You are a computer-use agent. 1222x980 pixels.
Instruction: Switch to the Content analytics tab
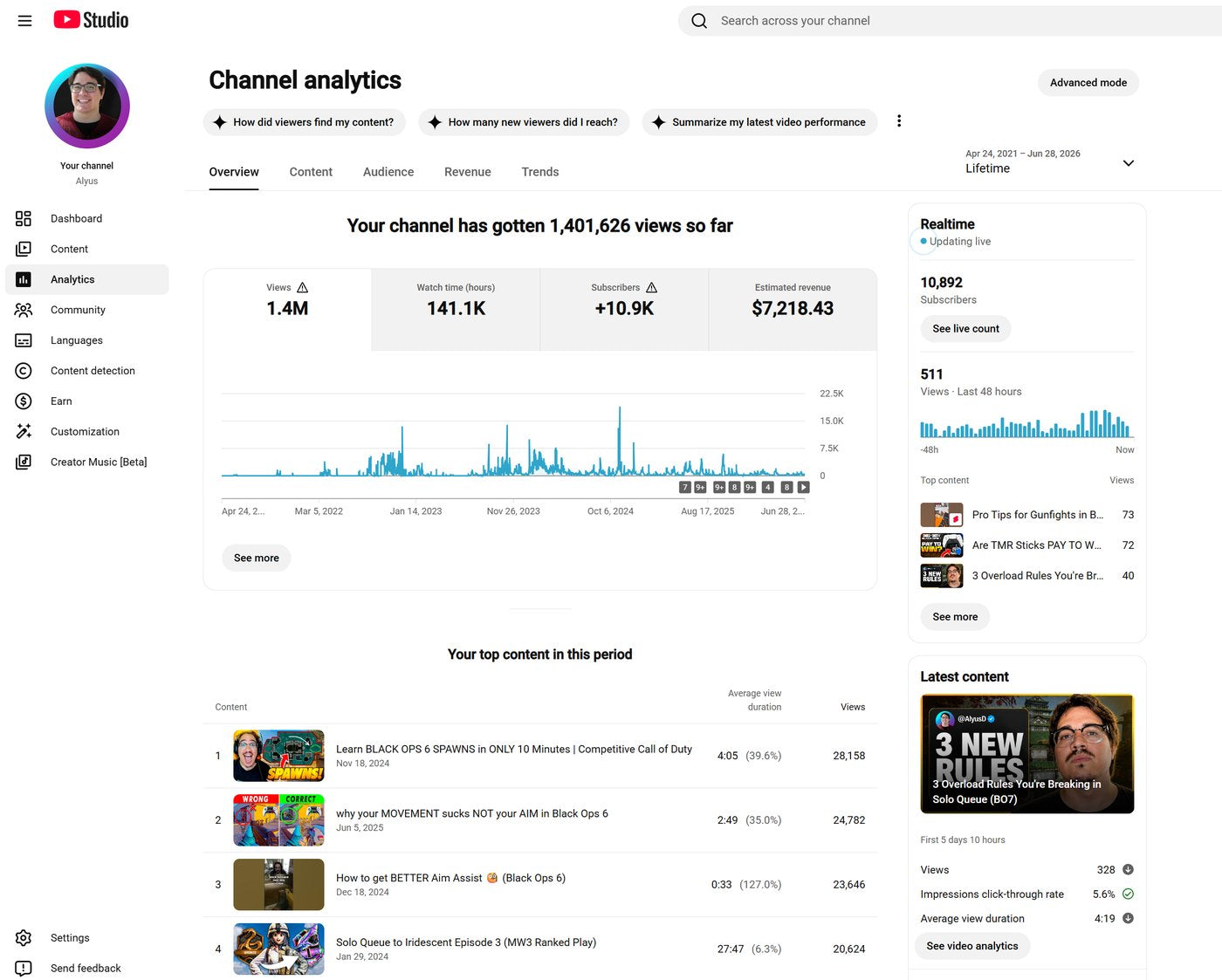(311, 172)
